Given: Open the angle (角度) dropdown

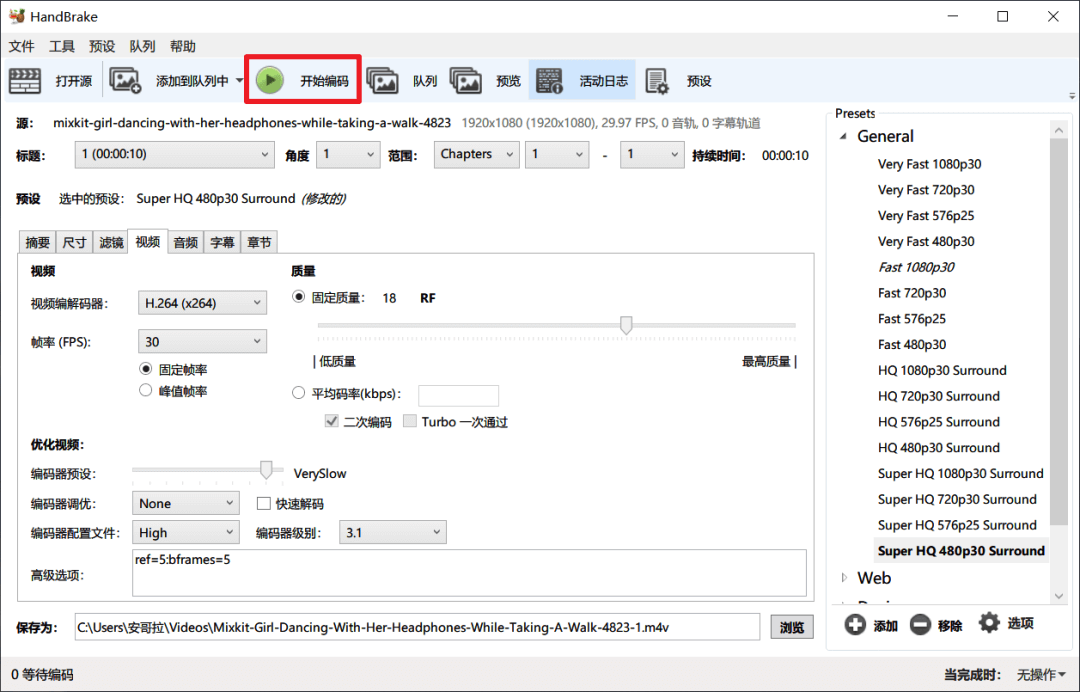Looking at the screenshot, I should 349,154.
